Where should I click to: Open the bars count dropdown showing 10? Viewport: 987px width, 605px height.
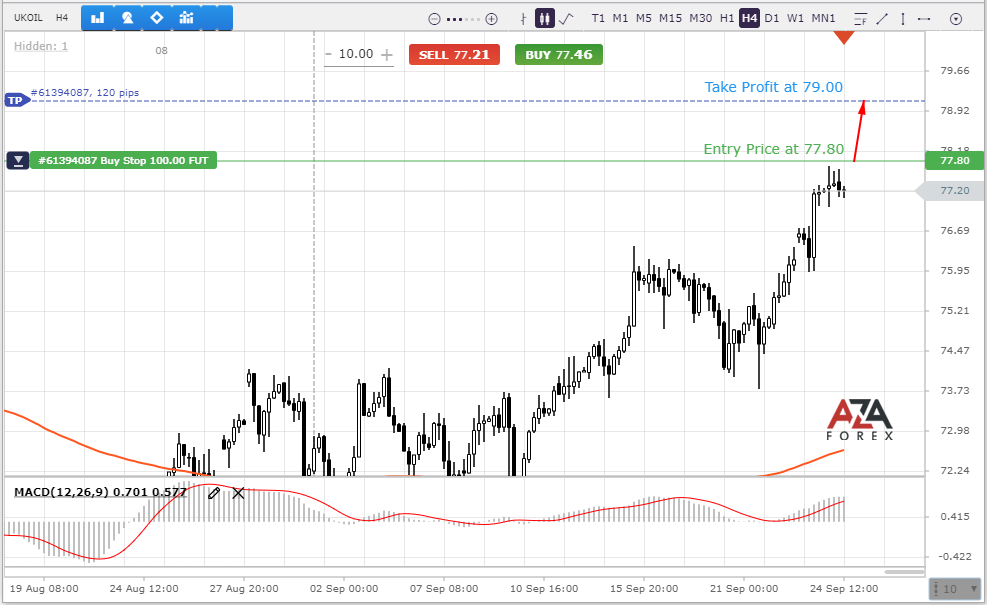955,589
